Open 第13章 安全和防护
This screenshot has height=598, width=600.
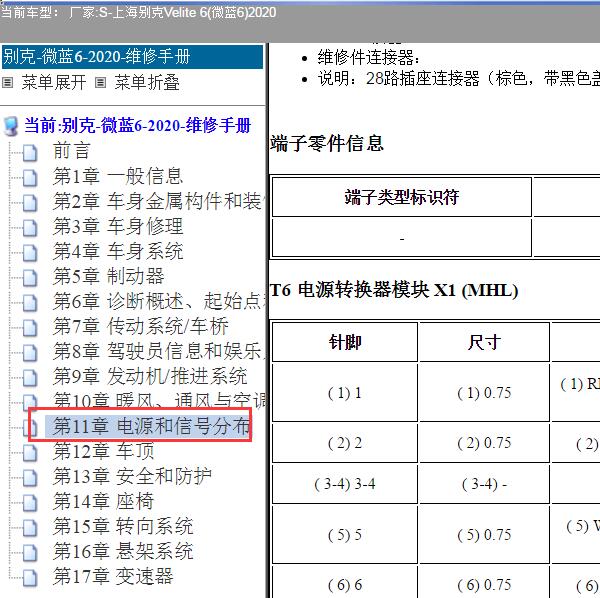click(x=132, y=476)
